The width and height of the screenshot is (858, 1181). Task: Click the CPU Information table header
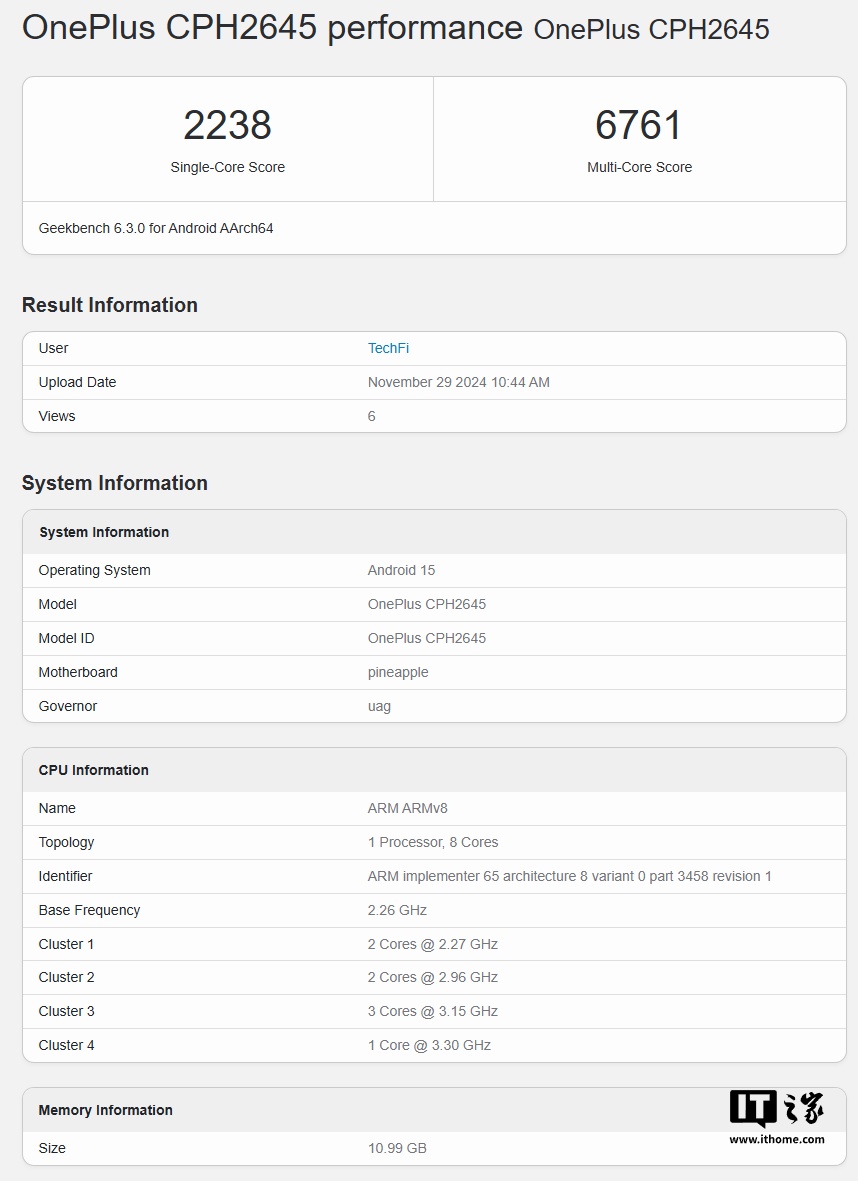(93, 770)
